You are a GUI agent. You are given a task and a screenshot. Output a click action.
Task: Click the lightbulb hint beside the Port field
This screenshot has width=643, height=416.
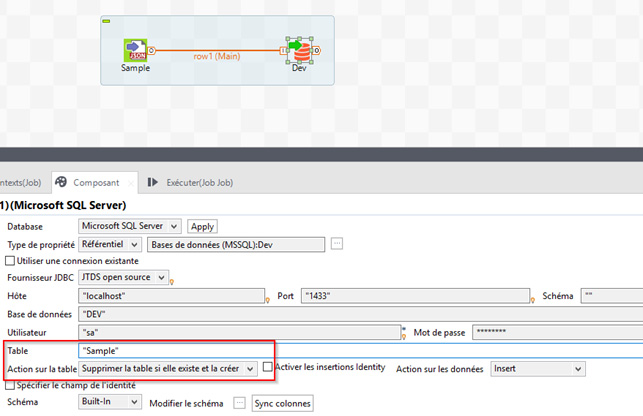(x=533, y=300)
